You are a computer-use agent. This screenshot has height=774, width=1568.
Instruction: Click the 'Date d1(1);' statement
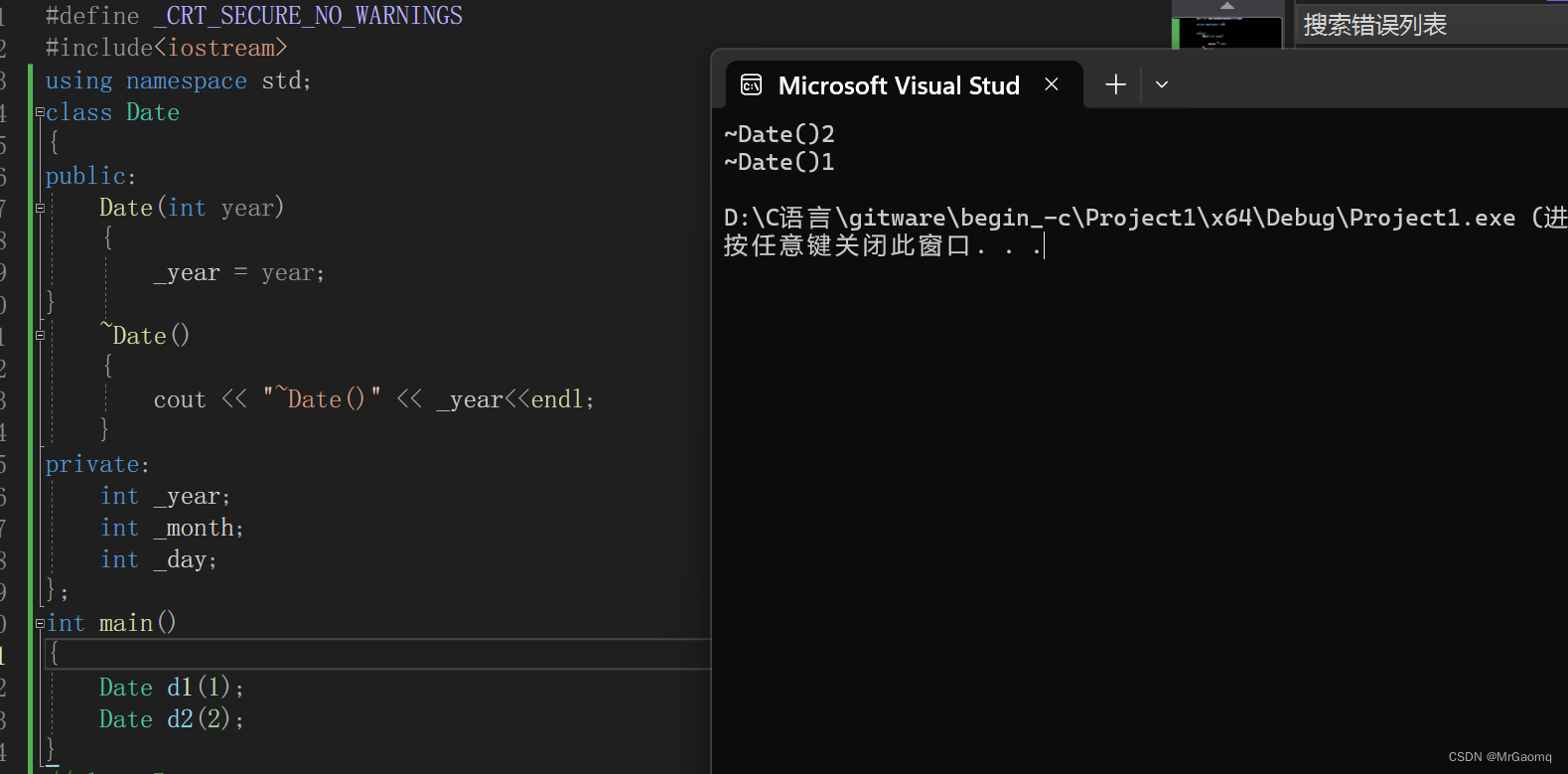point(172,688)
